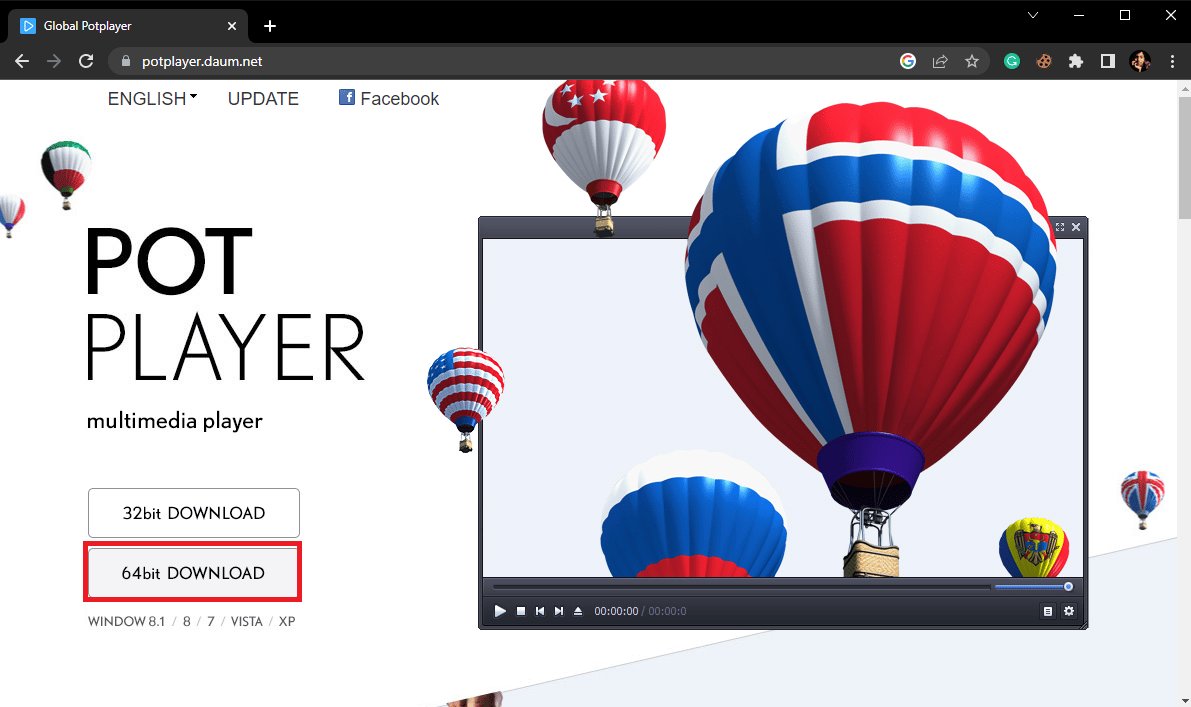Click the page vertical scrollbar

pos(1184,393)
